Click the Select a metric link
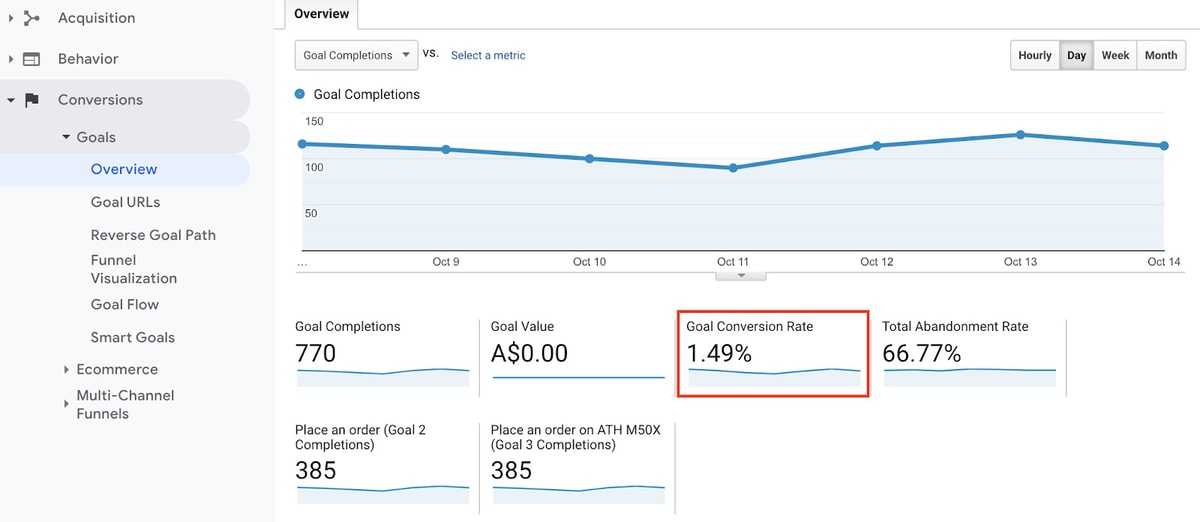Viewport: 1200px width, 522px height. pyautogui.click(x=488, y=55)
